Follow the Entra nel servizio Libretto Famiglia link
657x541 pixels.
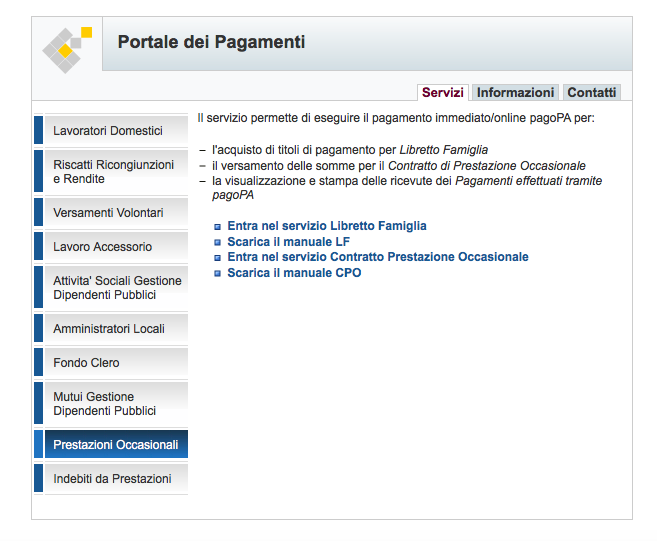(x=327, y=226)
